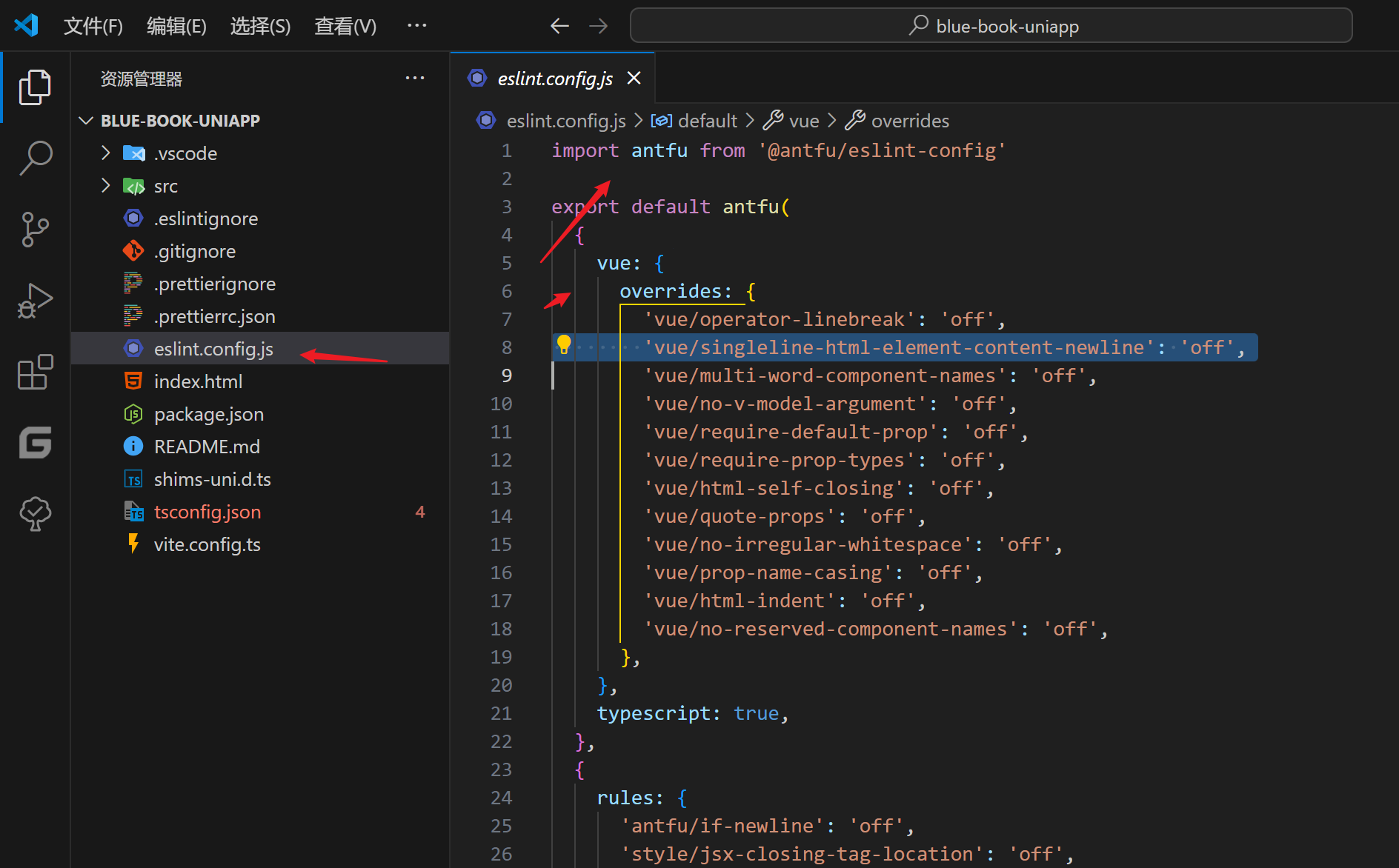Open the Gitee G icon view
The height and width of the screenshot is (868, 1399).
tap(35, 443)
